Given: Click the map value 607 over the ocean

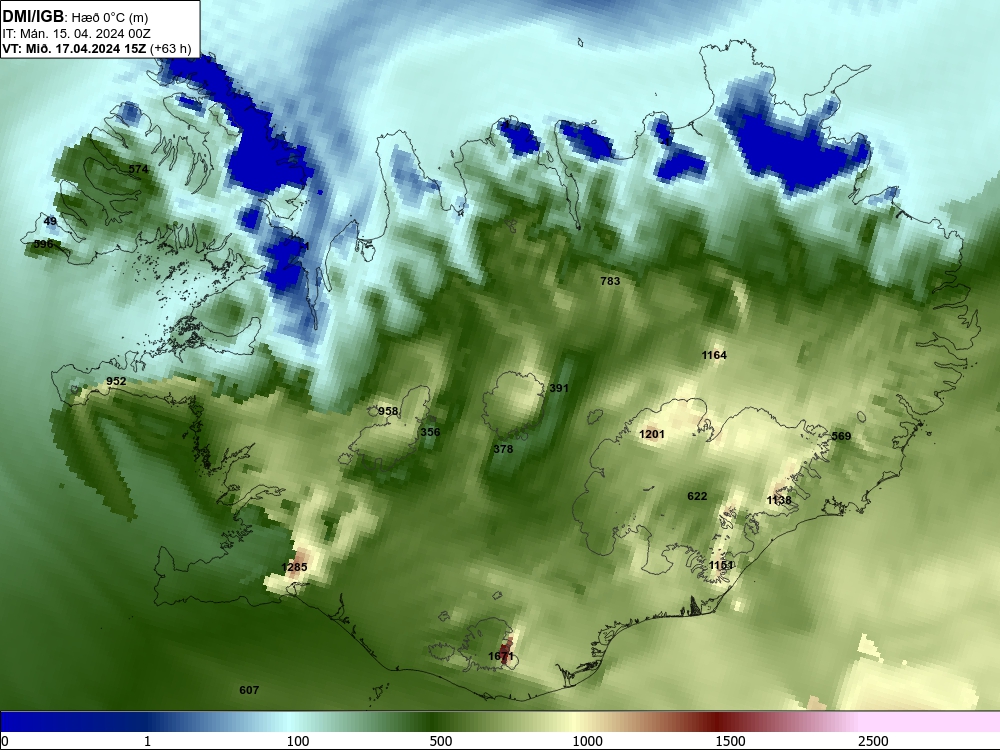Looking at the screenshot, I should click(249, 690).
